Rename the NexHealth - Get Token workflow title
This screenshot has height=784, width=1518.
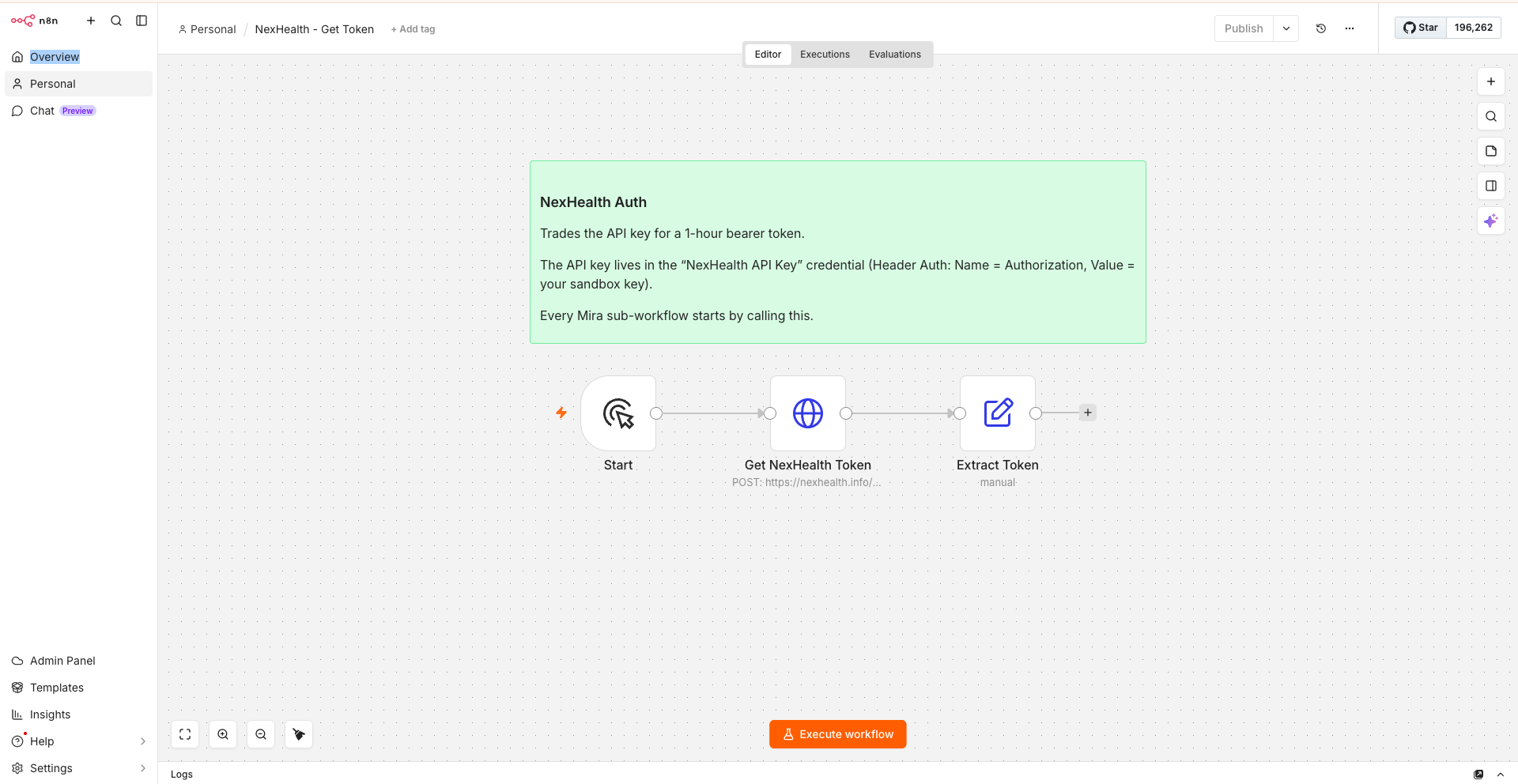(315, 29)
